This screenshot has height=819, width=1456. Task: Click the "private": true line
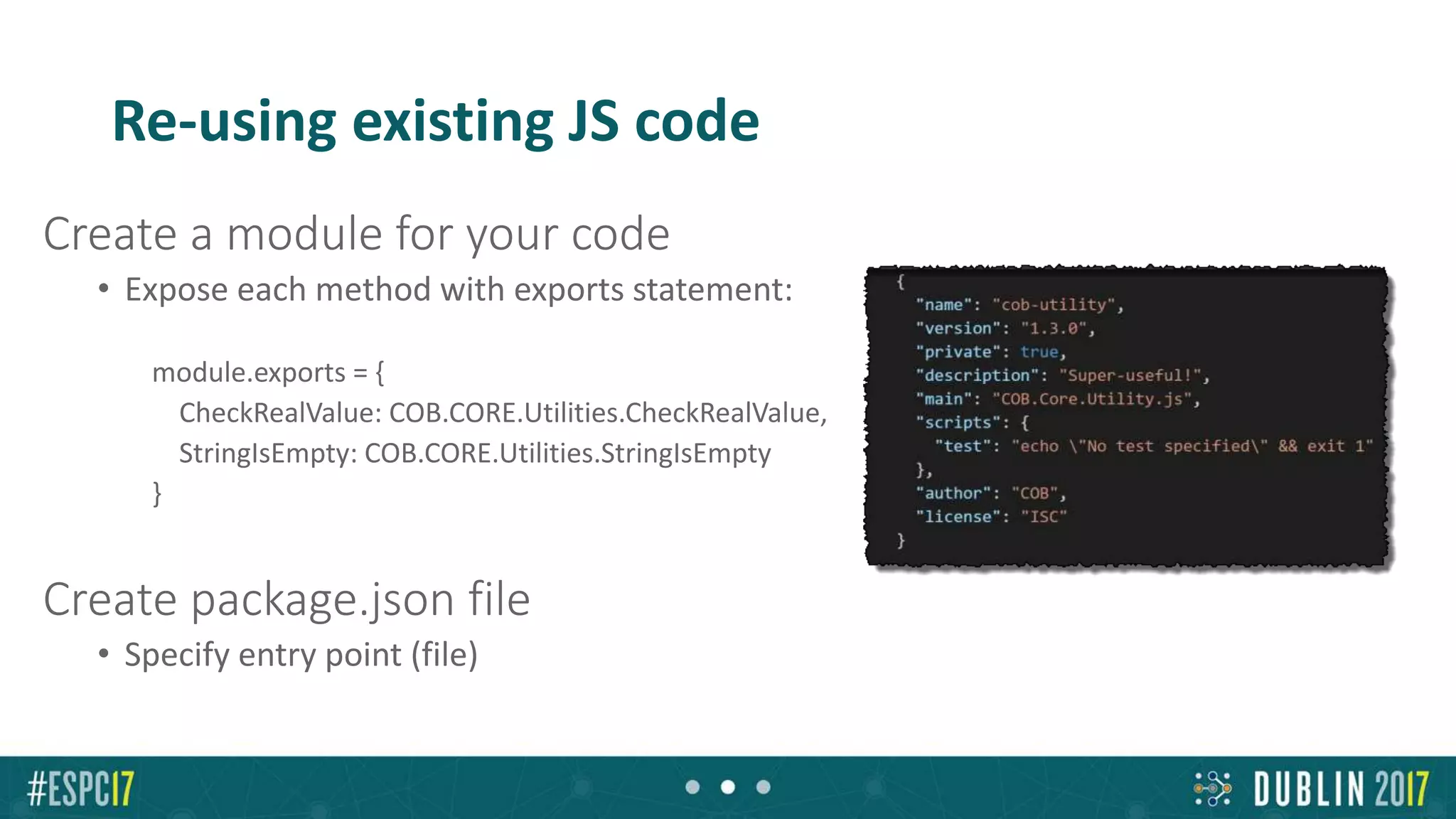pos(991,352)
